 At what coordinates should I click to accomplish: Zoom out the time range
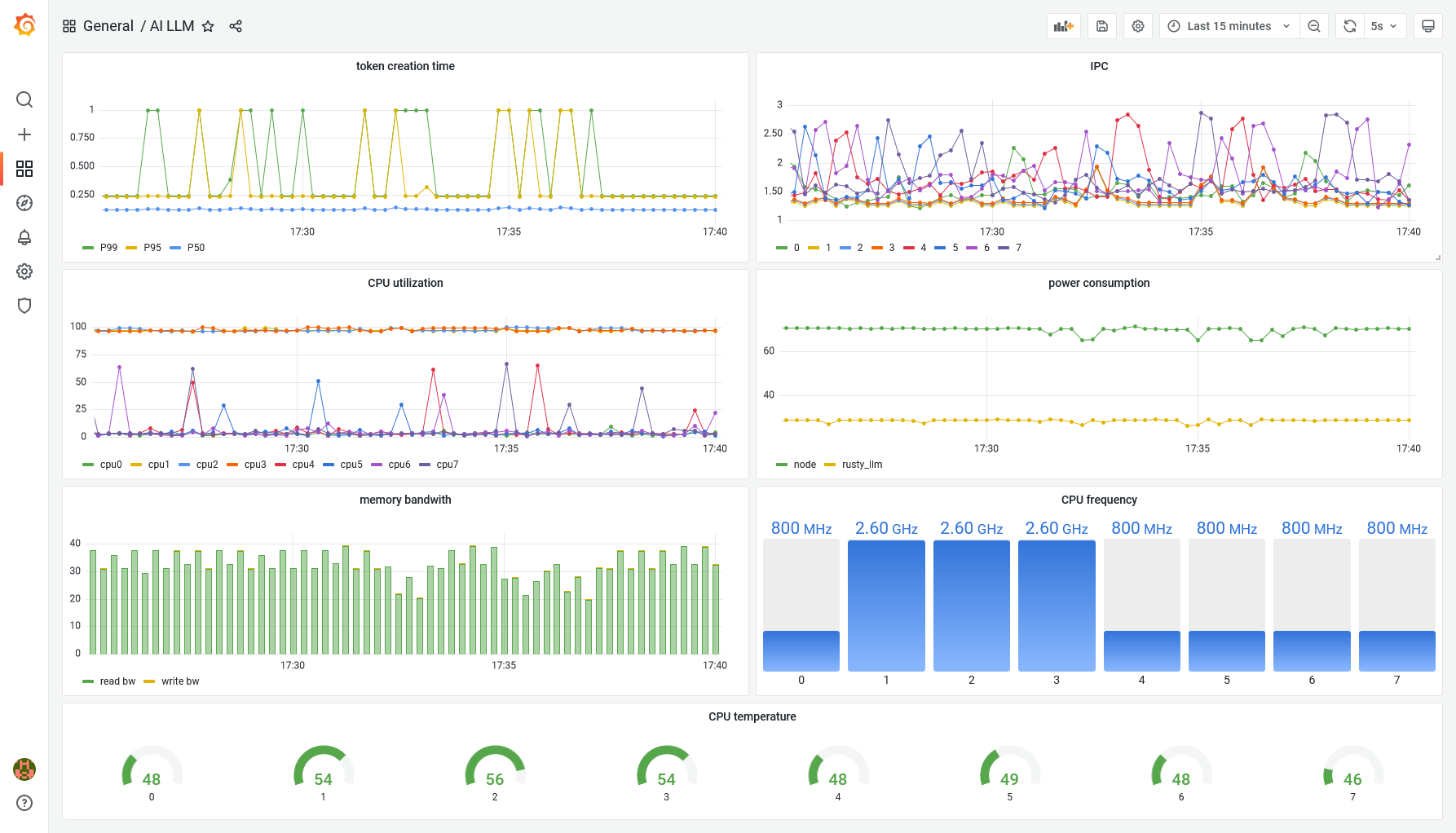click(x=1314, y=26)
